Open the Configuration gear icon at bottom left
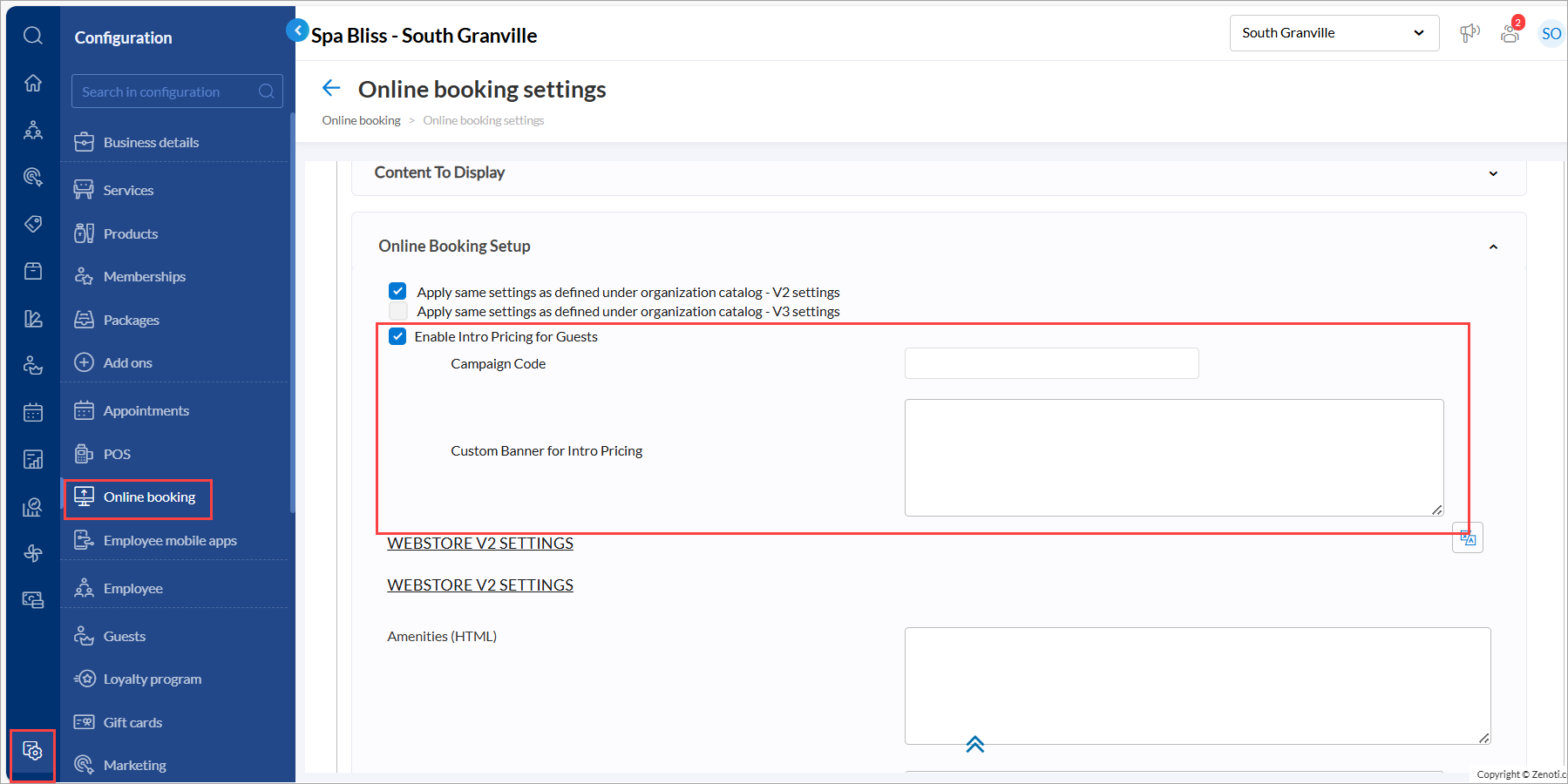 (x=33, y=751)
